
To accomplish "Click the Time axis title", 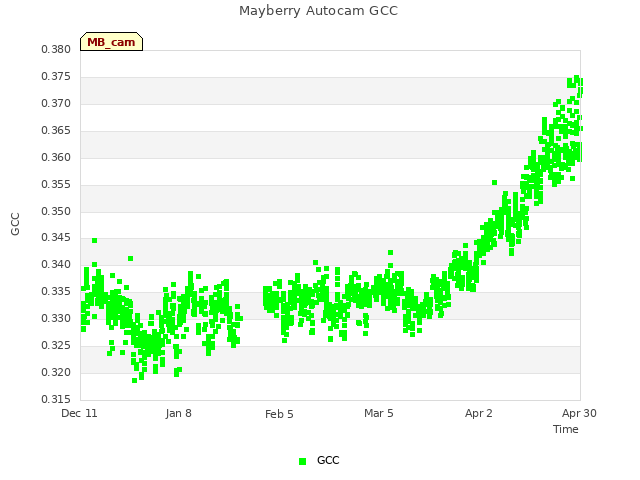I will (566, 429).
